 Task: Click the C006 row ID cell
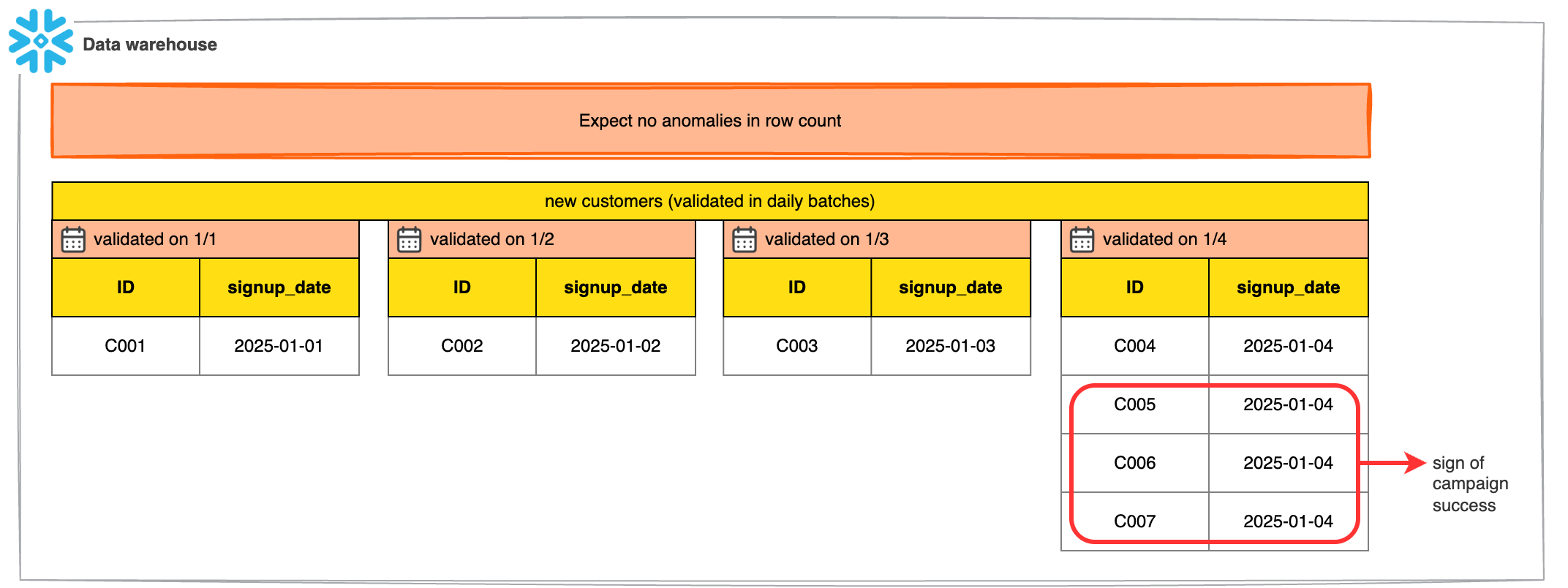click(x=1134, y=463)
